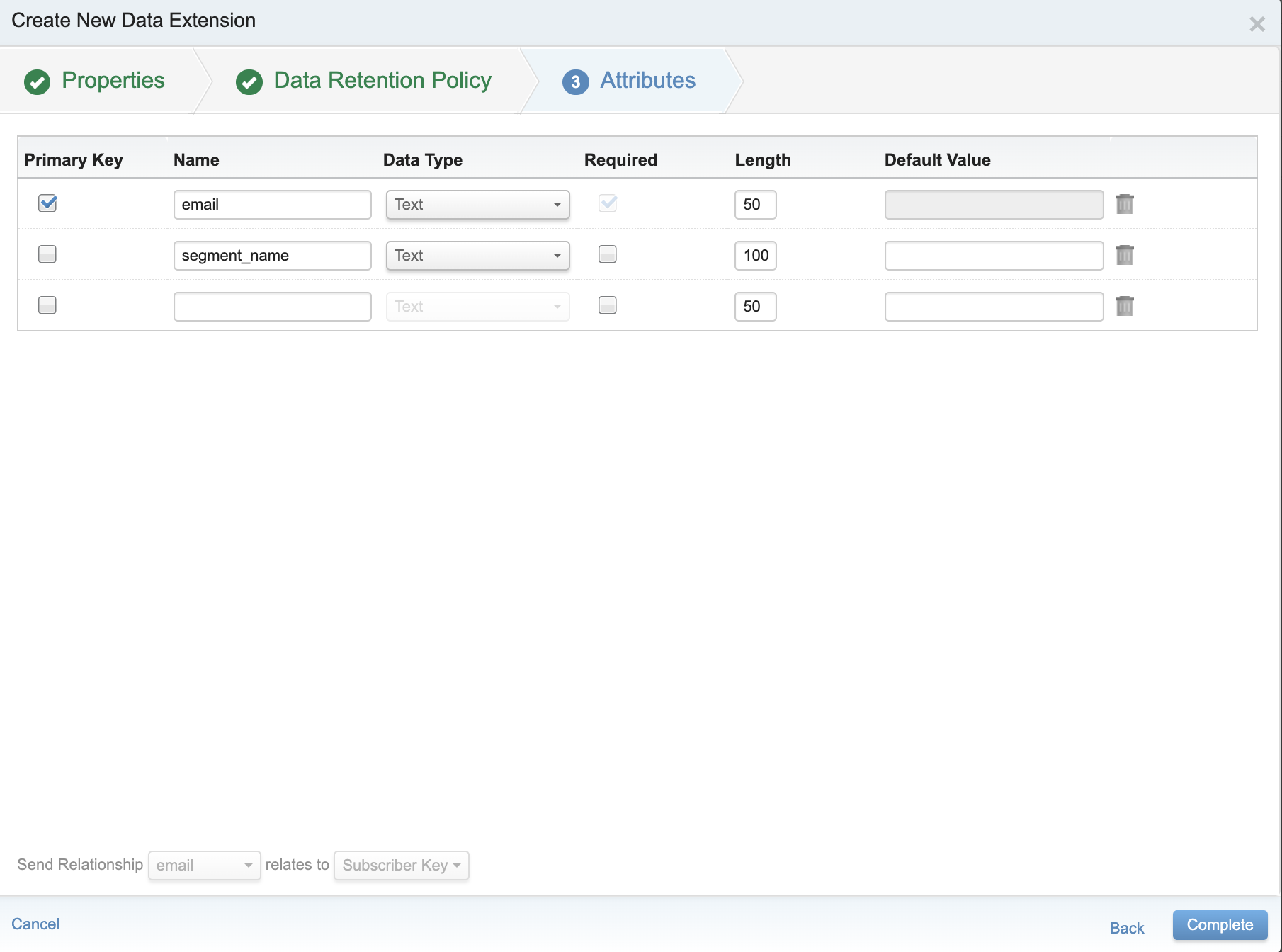Mark segment_name as Required

[x=608, y=254]
